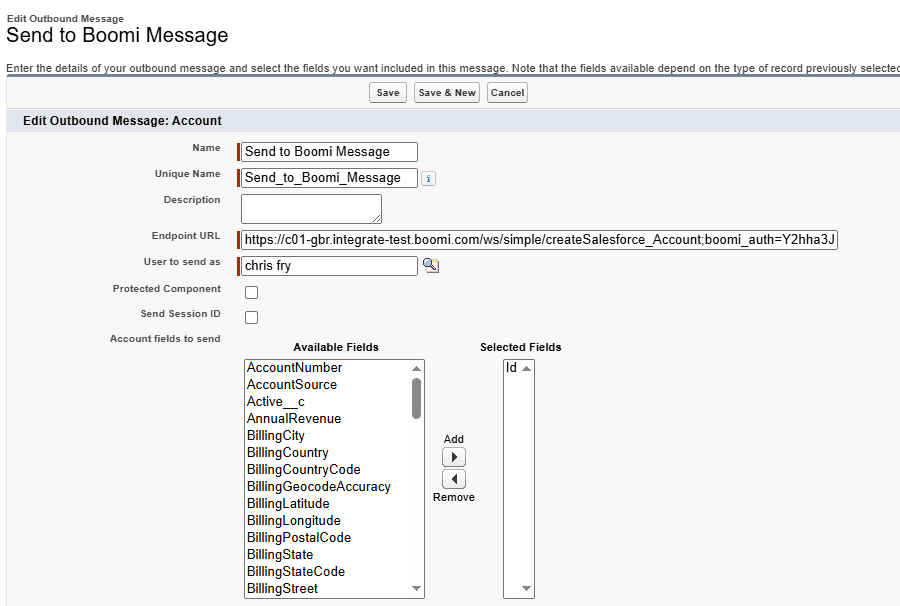Screen dimensions: 900x606
Task: Click the Add right-arrow button
Action: [x=454, y=457]
